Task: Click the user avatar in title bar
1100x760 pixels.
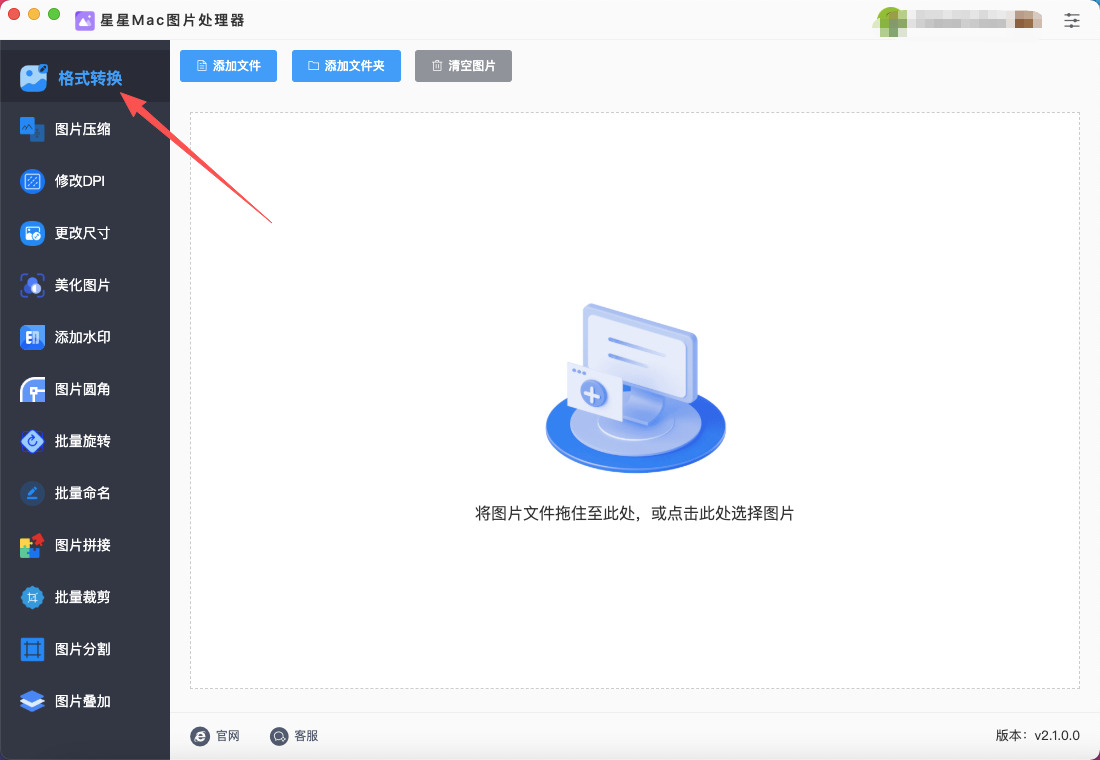Action: click(890, 20)
